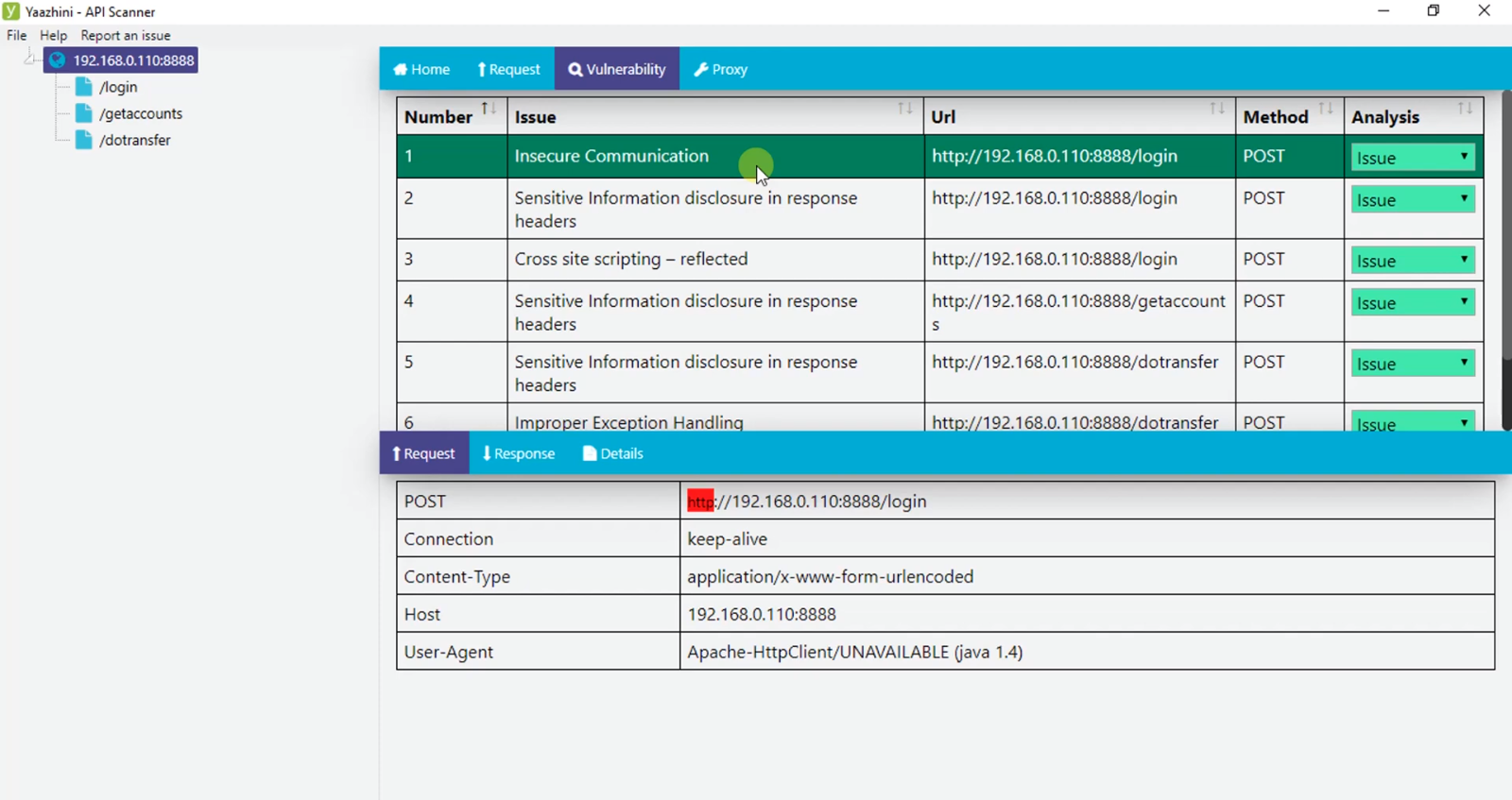Open the Vulnerability tab
1512x800 pixels.
[x=617, y=69]
